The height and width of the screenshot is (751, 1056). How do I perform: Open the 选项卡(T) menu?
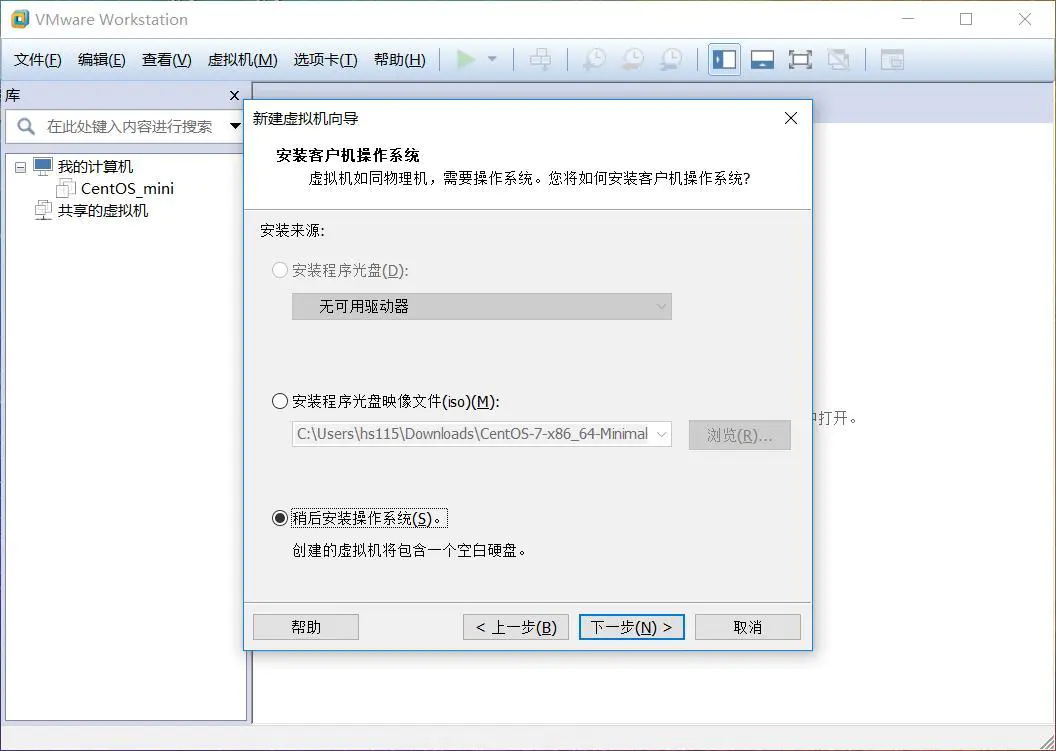click(325, 60)
